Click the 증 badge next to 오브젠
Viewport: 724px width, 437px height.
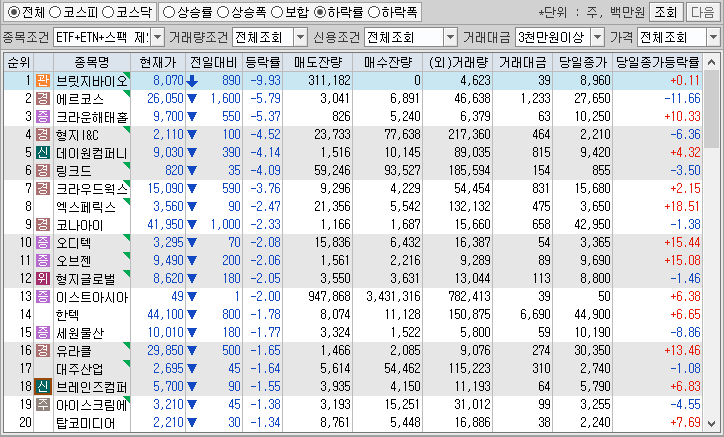pyautogui.click(x=43, y=261)
